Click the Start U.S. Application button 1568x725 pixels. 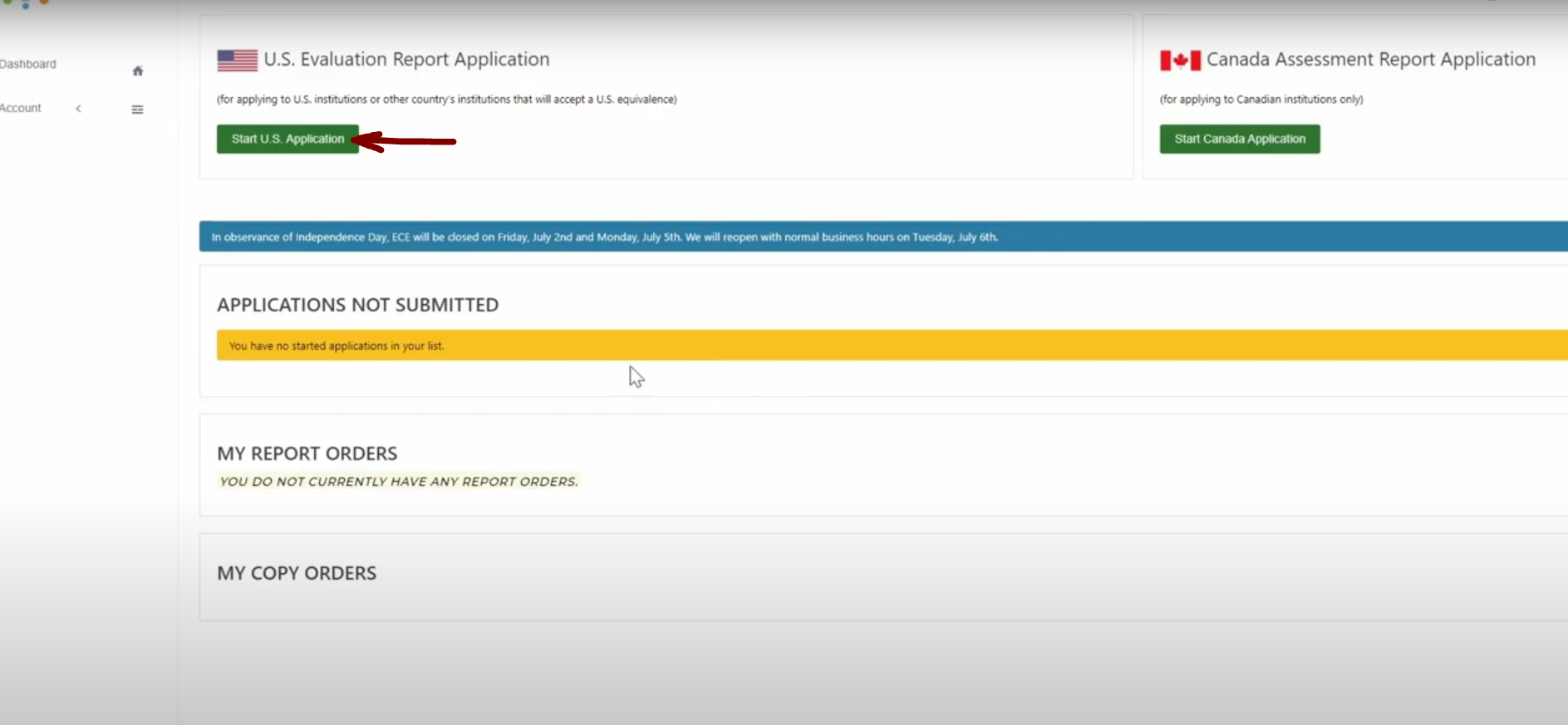pos(288,139)
